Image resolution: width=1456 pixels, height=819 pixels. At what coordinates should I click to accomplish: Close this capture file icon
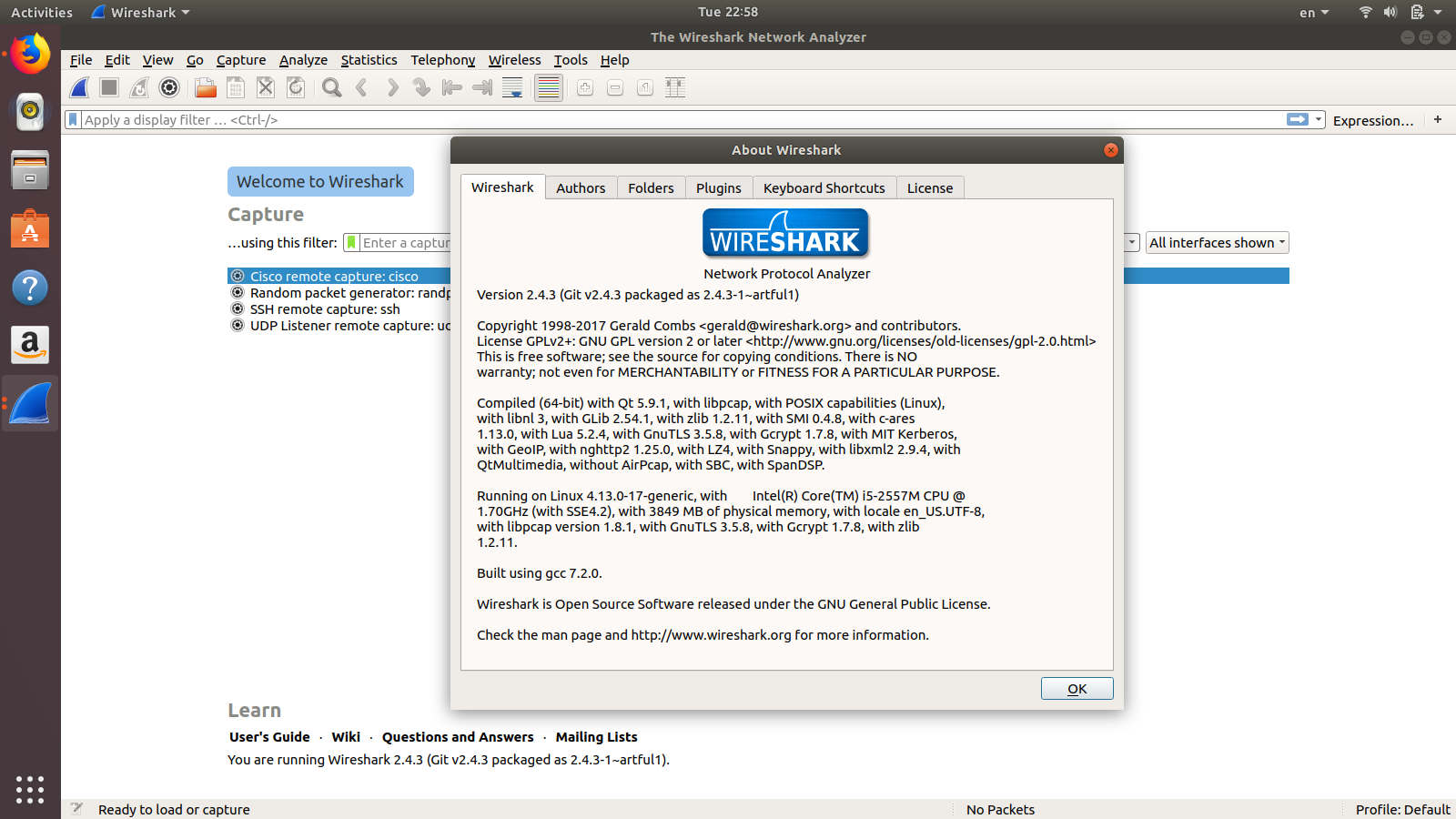(266, 87)
